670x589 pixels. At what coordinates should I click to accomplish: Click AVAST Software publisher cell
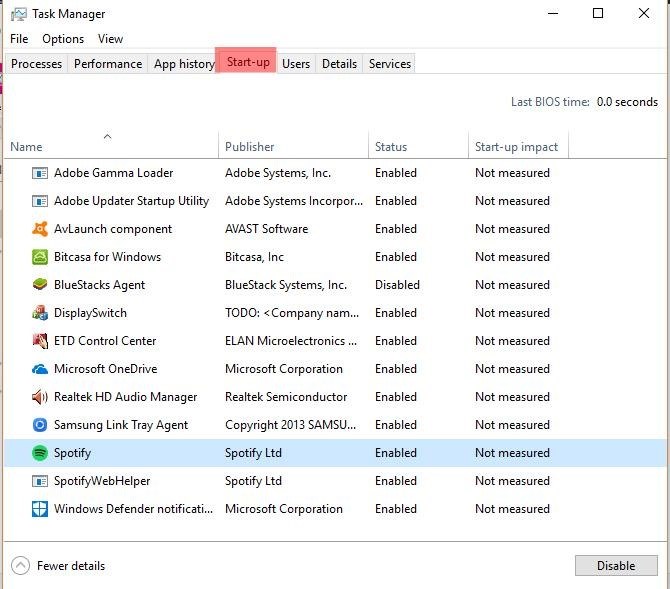coord(266,229)
